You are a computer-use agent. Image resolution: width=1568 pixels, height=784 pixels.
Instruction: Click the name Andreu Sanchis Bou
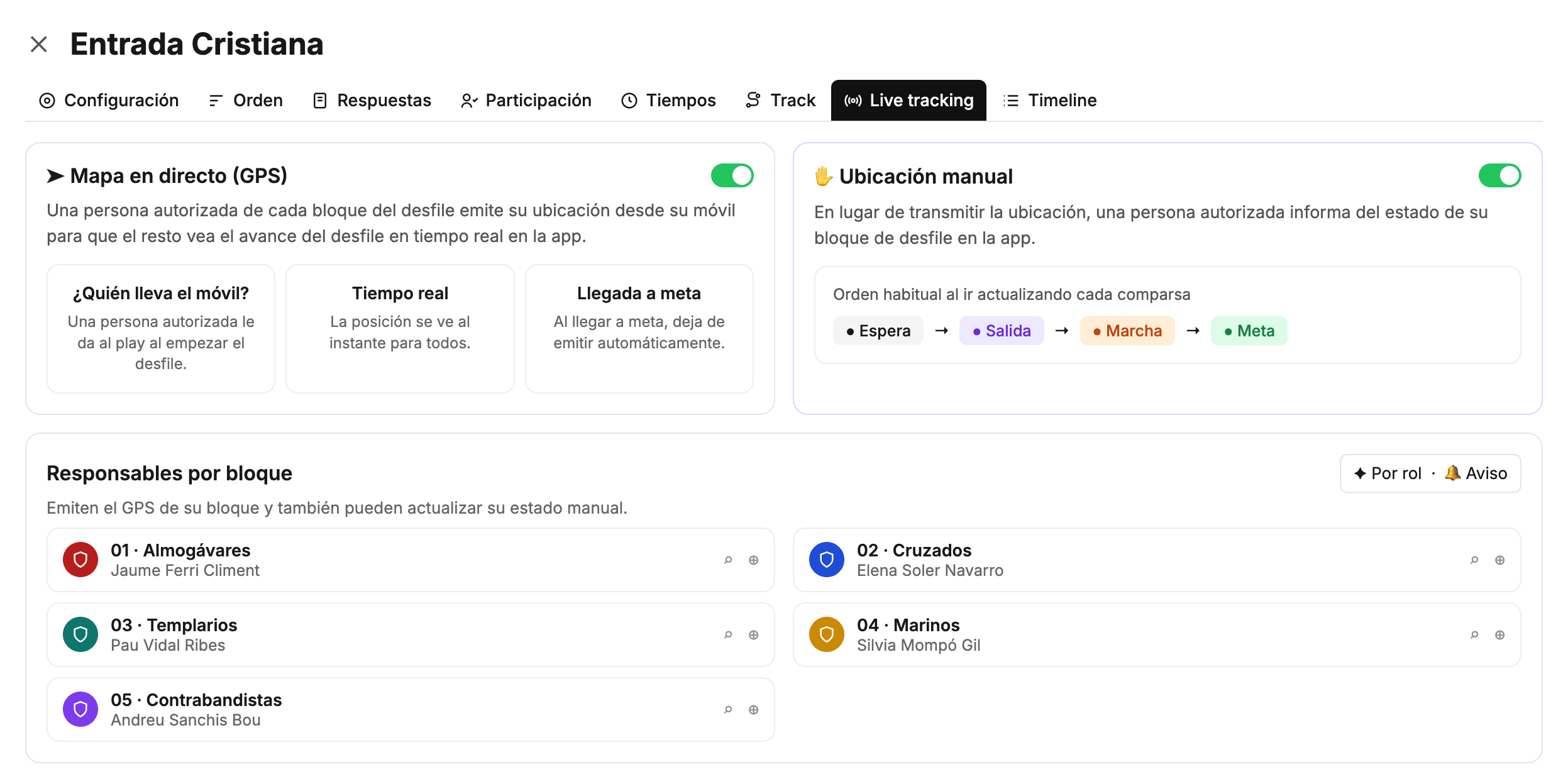185,721
